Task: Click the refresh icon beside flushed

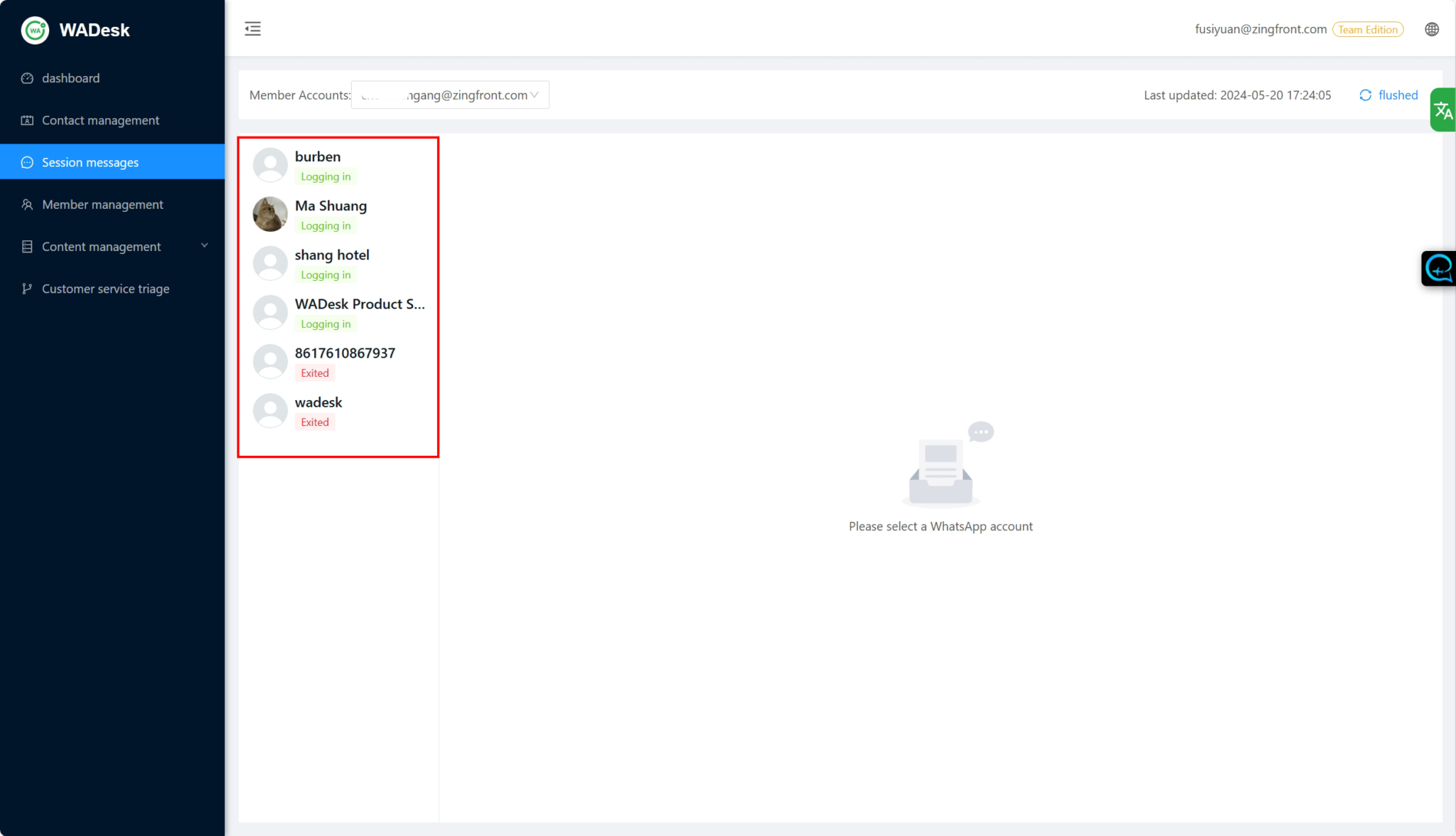Action: [1365, 95]
